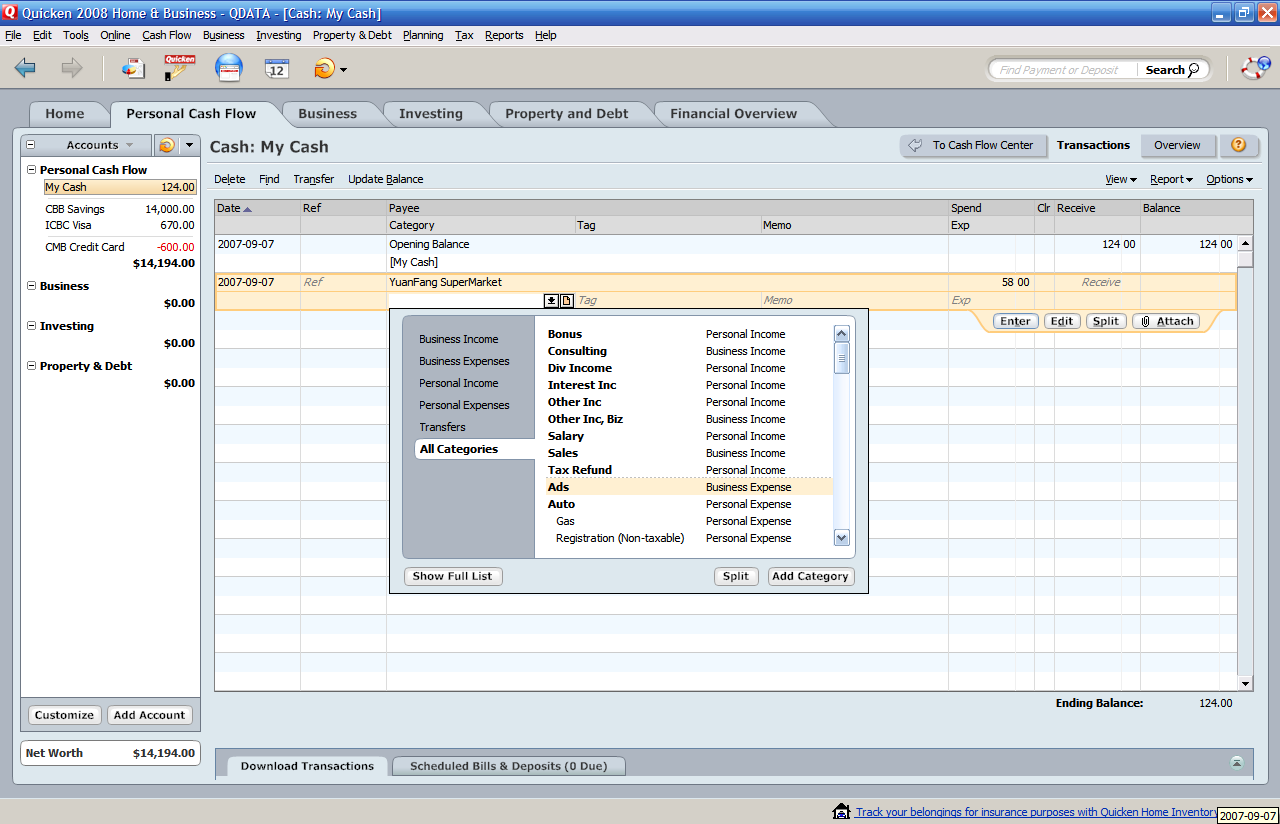
Task: Open the account bar update dropdown arrow
Action: point(189,145)
